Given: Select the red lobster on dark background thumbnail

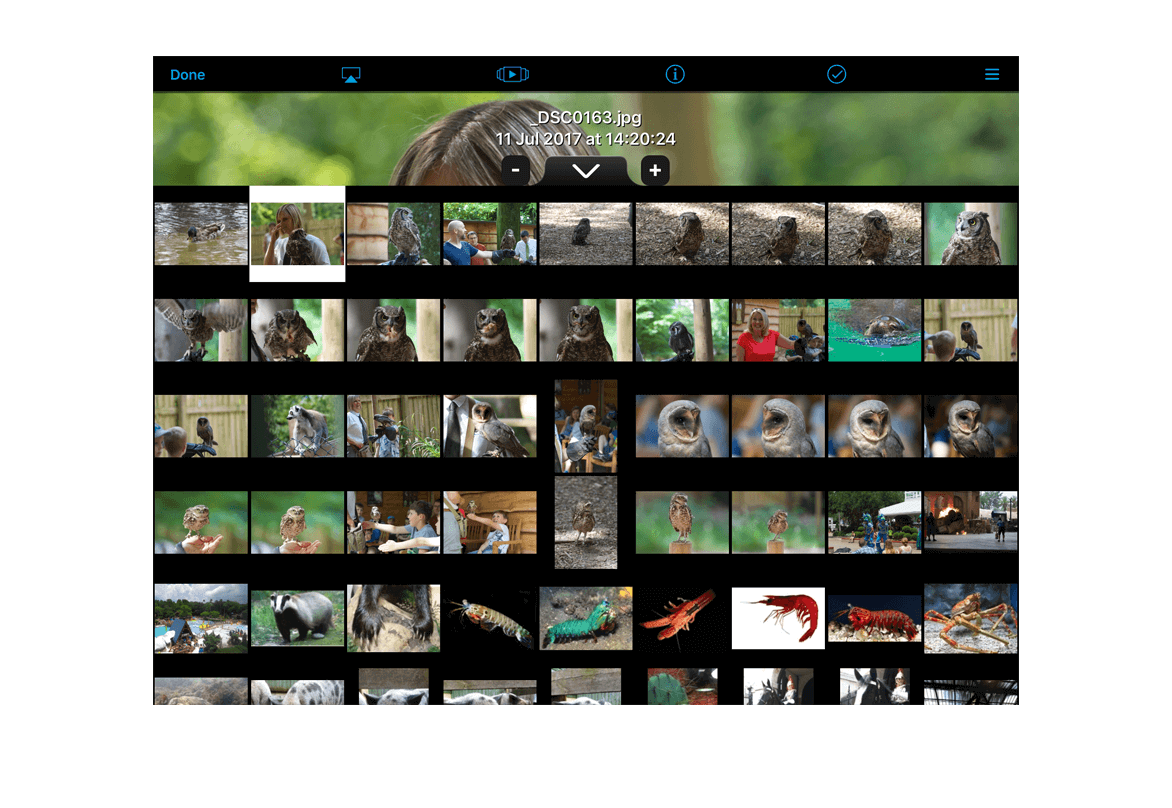Looking at the screenshot, I should [682, 618].
